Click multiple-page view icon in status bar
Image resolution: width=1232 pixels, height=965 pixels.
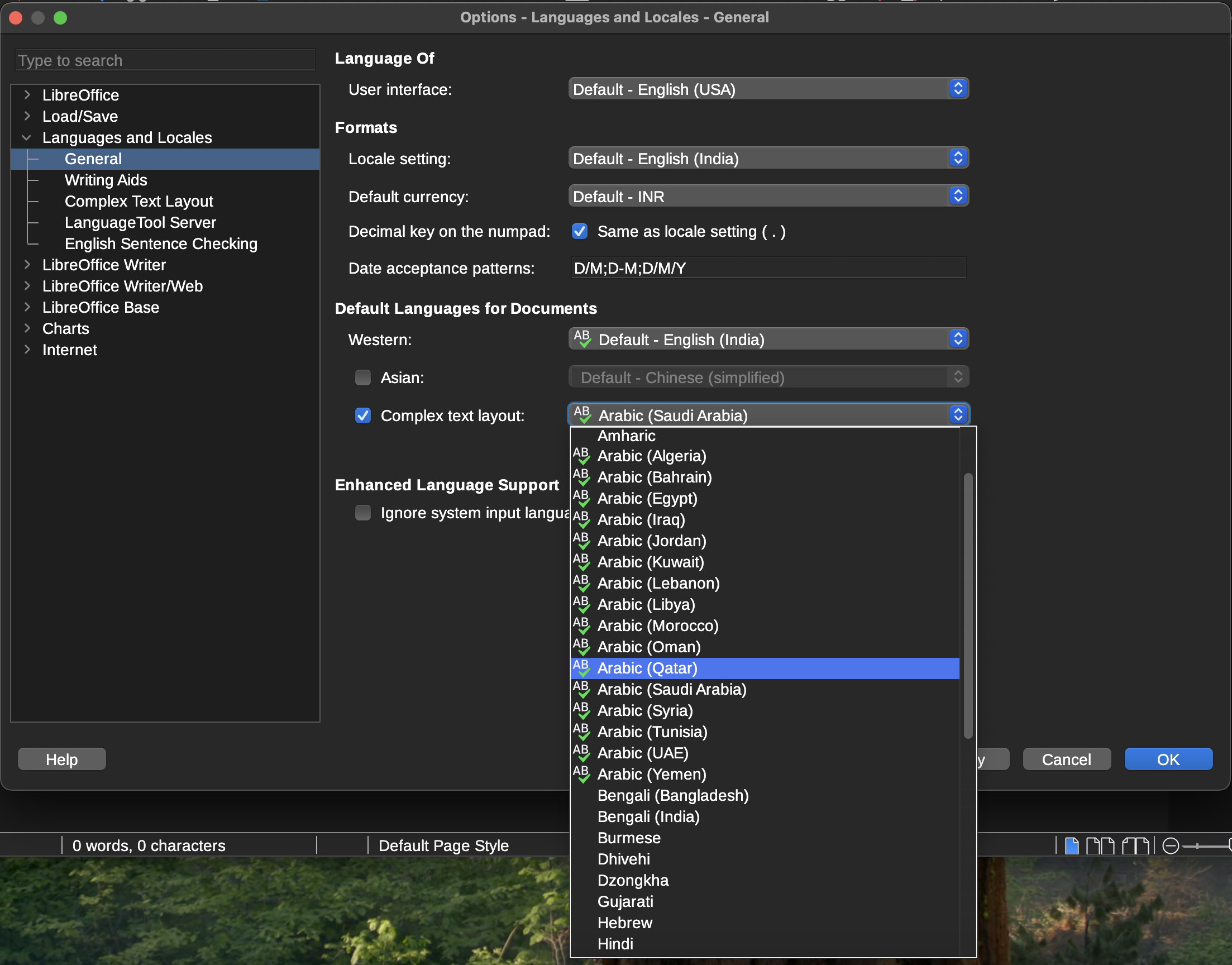pyautogui.click(x=1100, y=846)
